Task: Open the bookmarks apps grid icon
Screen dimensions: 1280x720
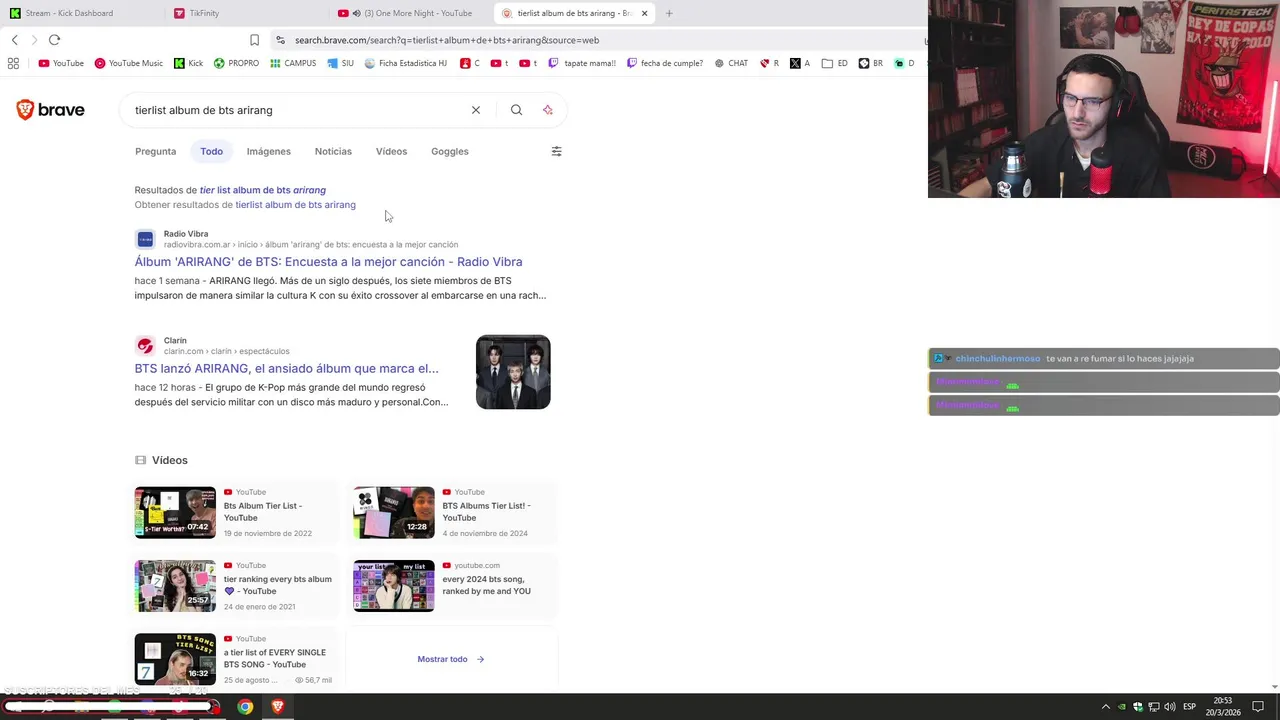Action: point(13,63)
